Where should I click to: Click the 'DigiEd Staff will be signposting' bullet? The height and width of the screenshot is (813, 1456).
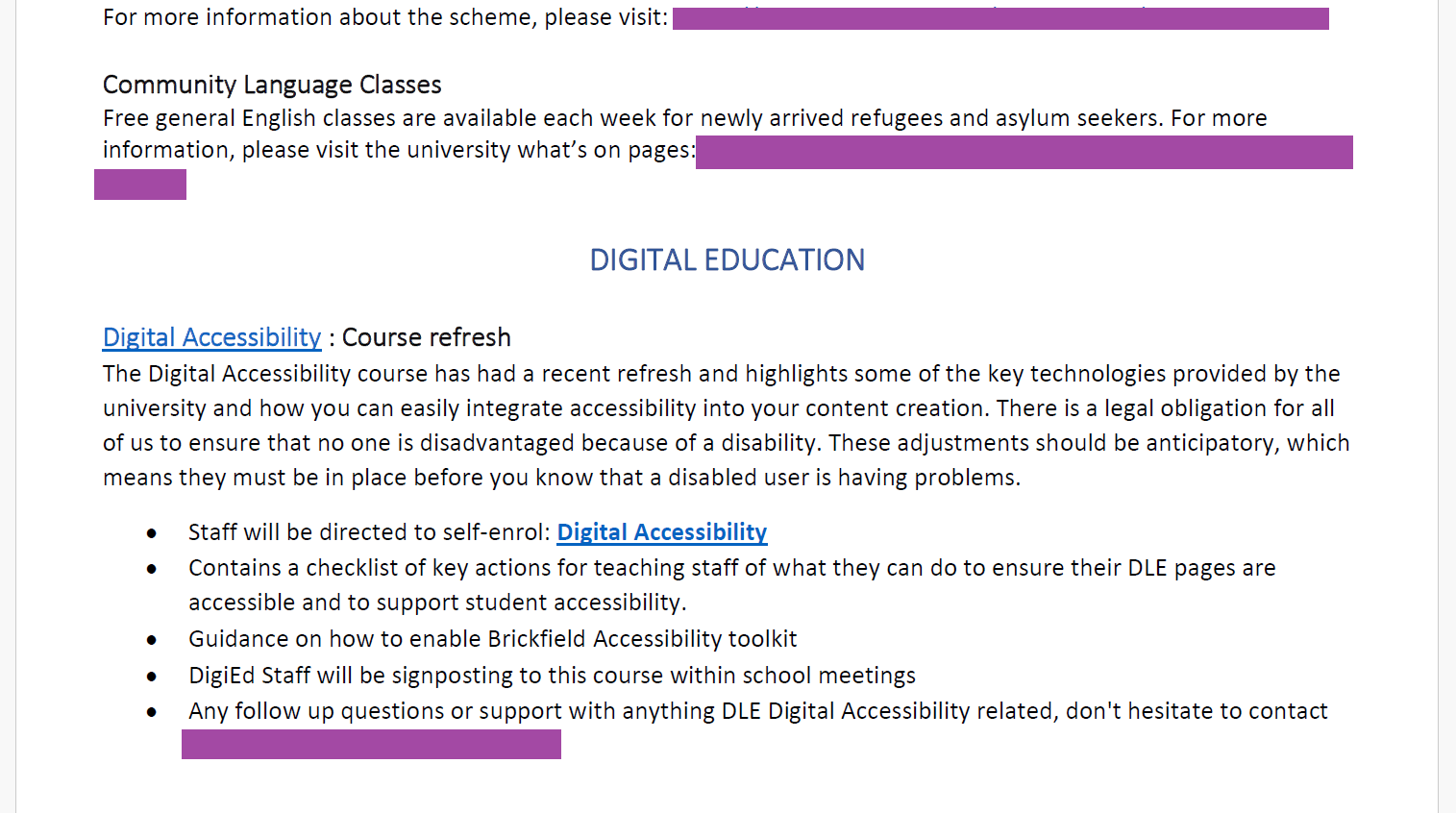tap(552, 676)
